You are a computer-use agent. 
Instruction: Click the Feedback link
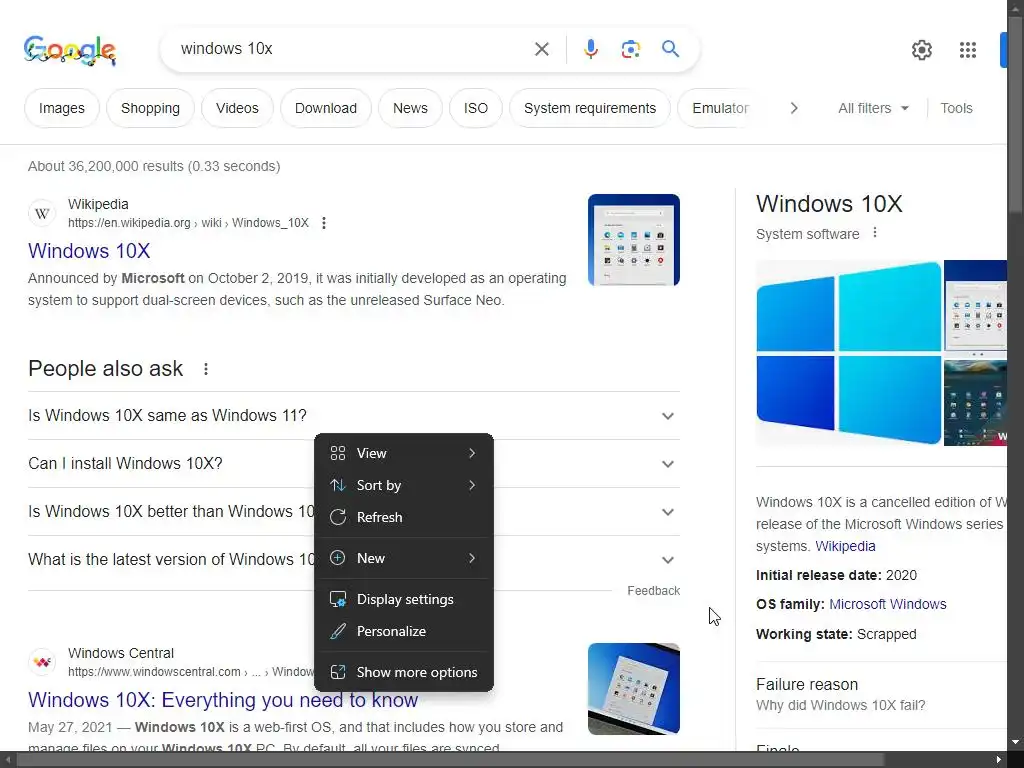click(x=653, y=591)
